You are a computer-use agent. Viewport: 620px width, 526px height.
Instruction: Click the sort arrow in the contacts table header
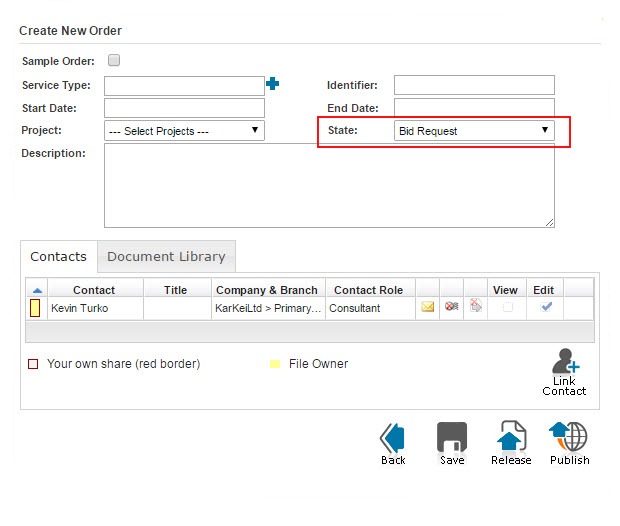pos(37,290)
